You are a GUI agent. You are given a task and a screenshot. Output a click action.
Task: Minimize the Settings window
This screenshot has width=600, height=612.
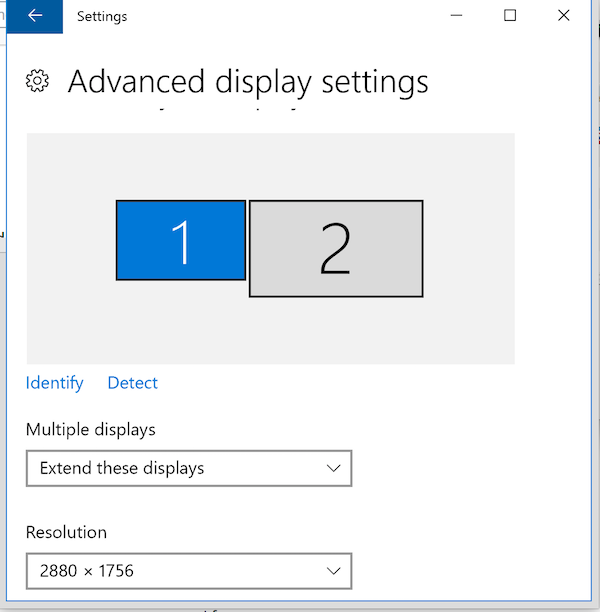click(x=456, y=16)
